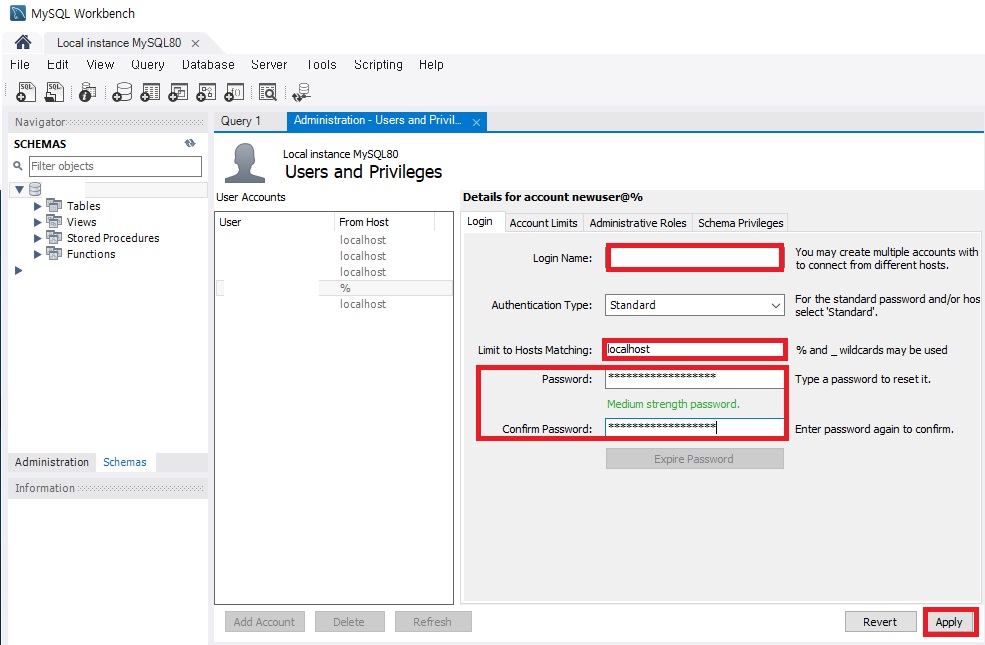The image size is (985, 645).
Task: Open the File menu
Action: [x=19, y=65]
